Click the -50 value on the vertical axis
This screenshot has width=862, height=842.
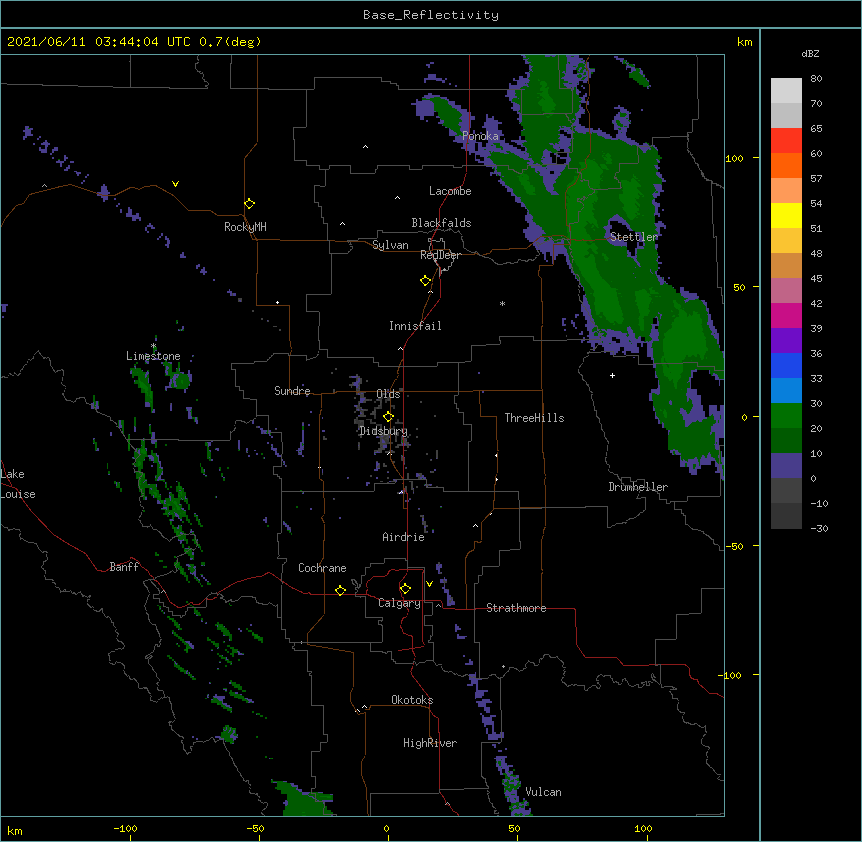tap(734, 546)
